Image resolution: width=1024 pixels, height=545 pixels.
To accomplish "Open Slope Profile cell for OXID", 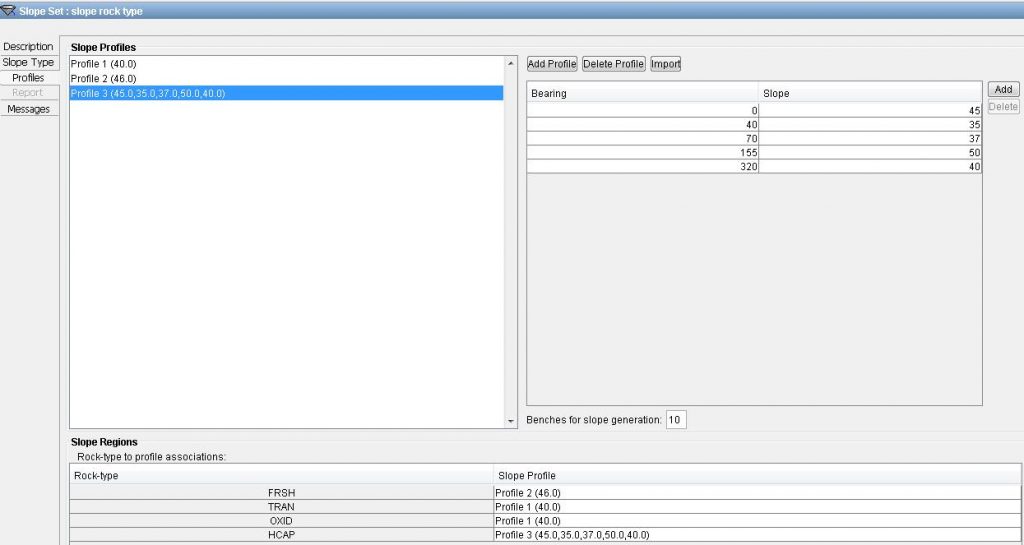I will pyautogui.click(x=756, y=521).
